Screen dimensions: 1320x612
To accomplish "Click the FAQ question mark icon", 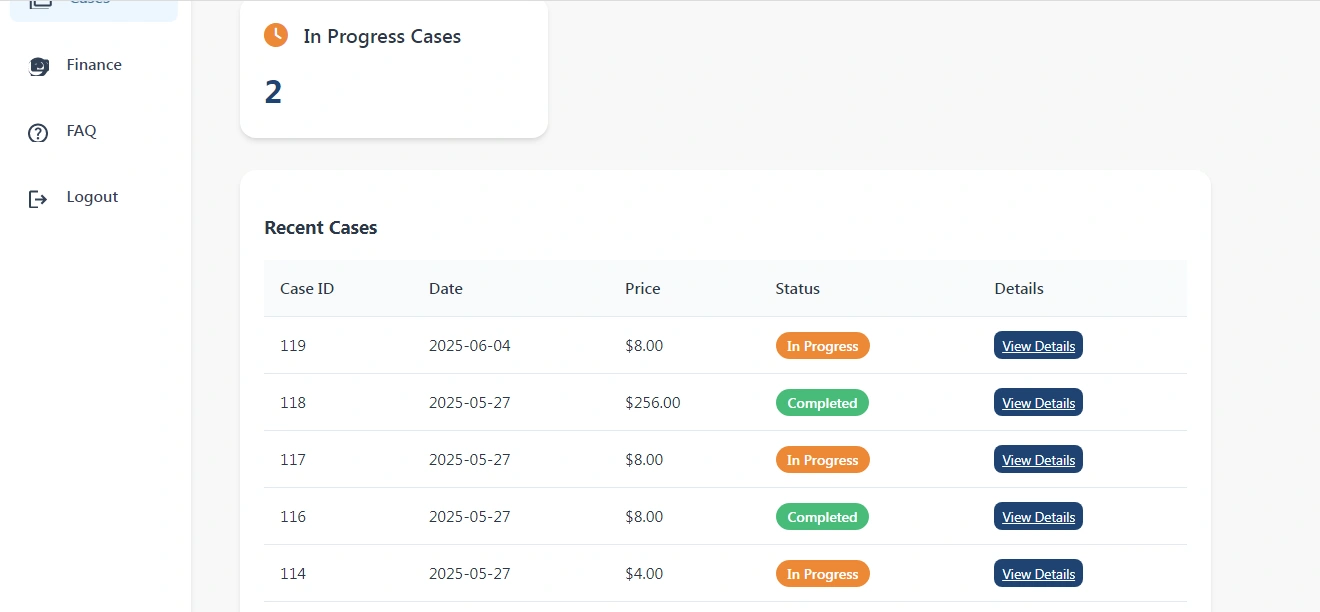I will [x=38, y=132].
